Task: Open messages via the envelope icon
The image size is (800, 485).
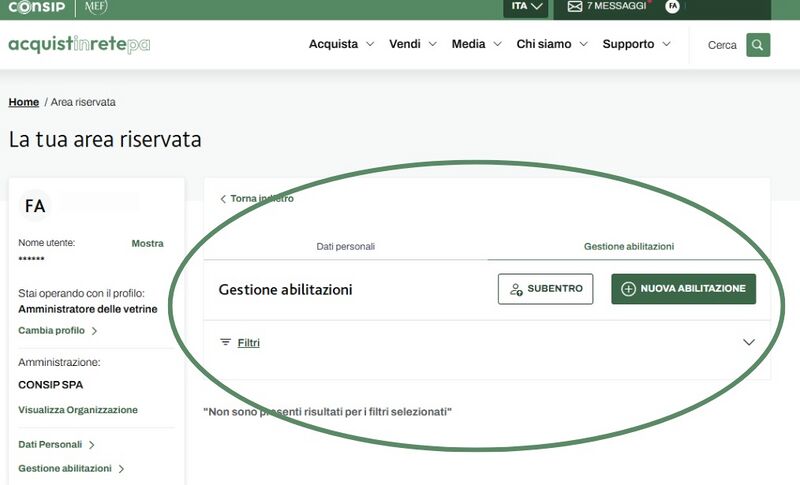Action: coord(575,6)
